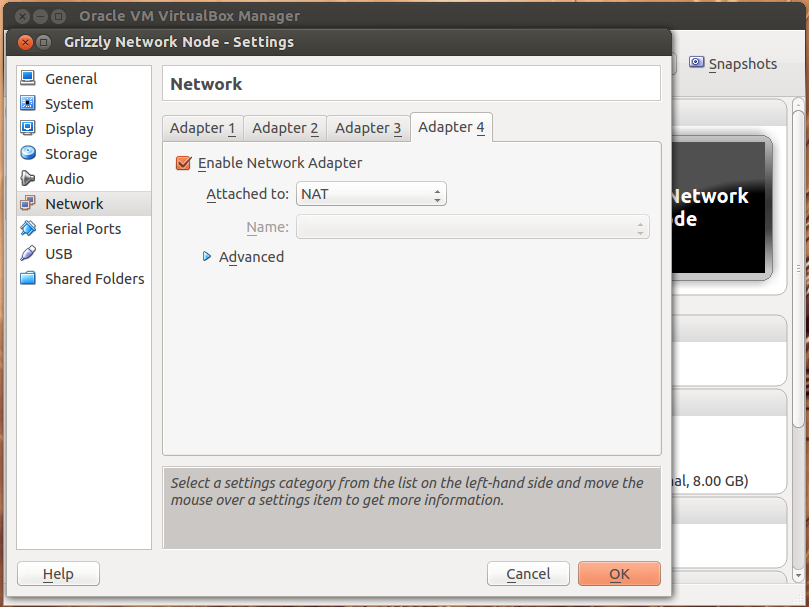The width and height of the screenshot is (809, 607).
Task: Close the Settings dialog with red button
Action: (25, 42)
